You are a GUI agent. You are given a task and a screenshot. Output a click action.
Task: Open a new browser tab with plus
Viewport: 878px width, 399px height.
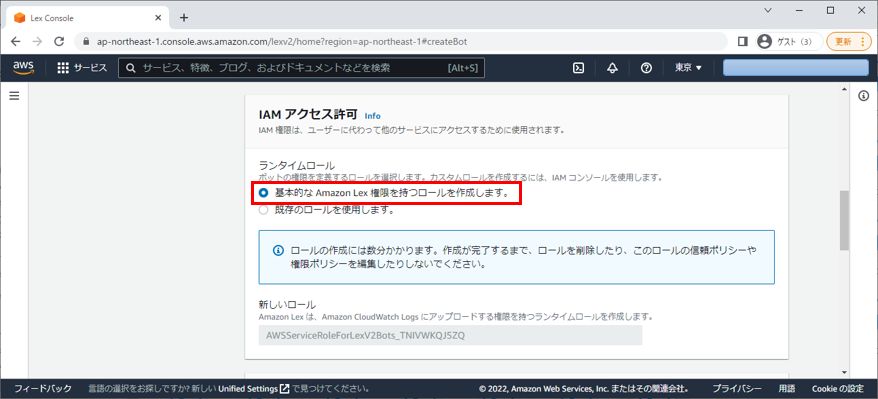(184, 17)
